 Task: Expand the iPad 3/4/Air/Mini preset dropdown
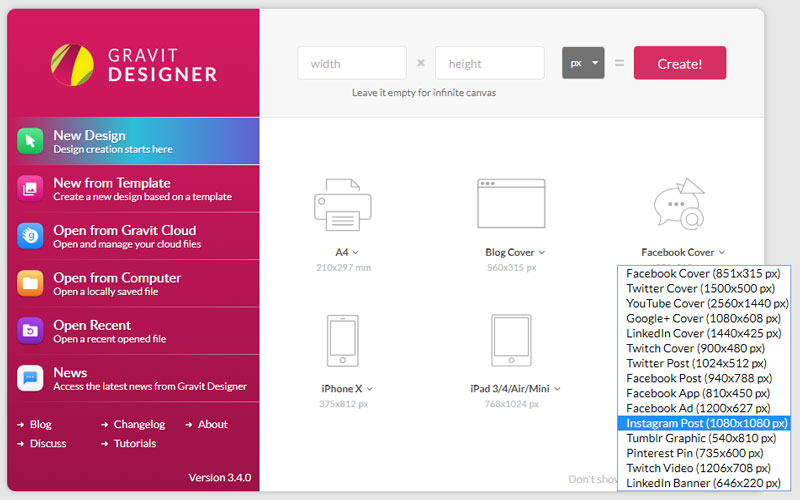(557, 389)
